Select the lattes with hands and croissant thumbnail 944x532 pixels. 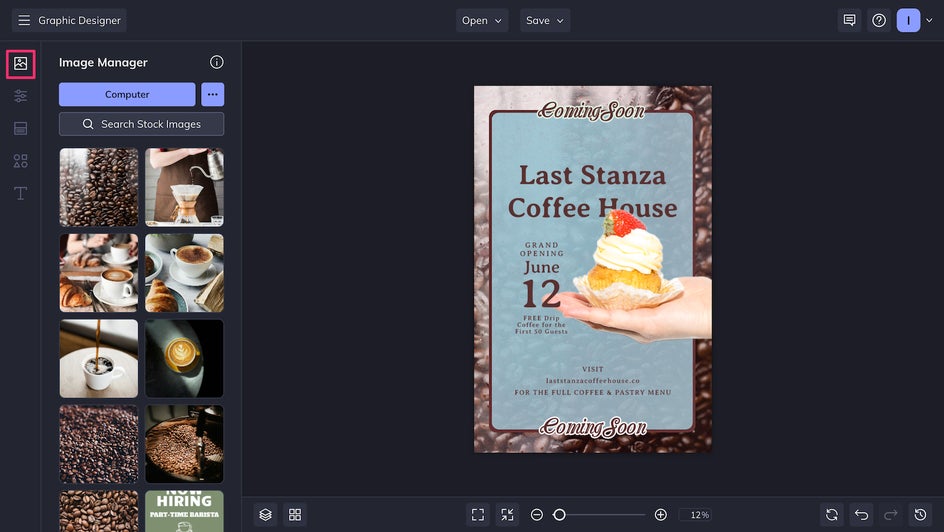tap(99, 273)
